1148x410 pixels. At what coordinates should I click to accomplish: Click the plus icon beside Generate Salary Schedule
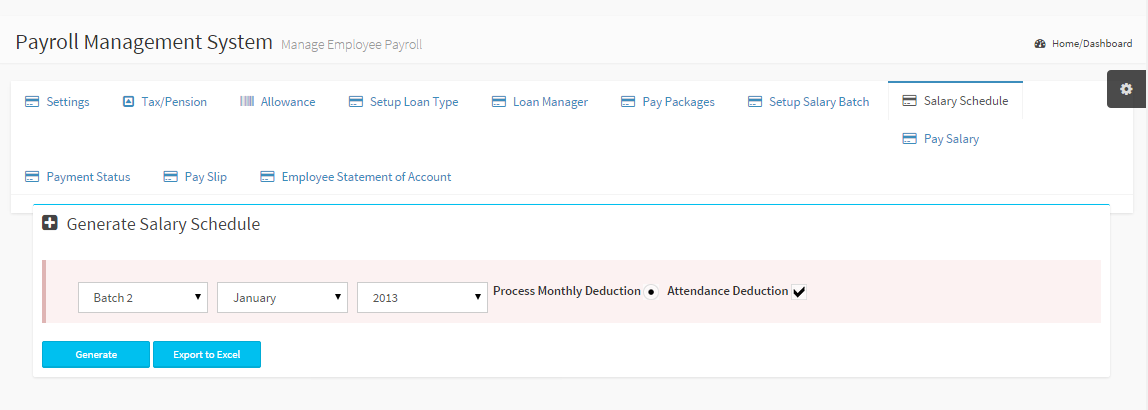(50, 224)
